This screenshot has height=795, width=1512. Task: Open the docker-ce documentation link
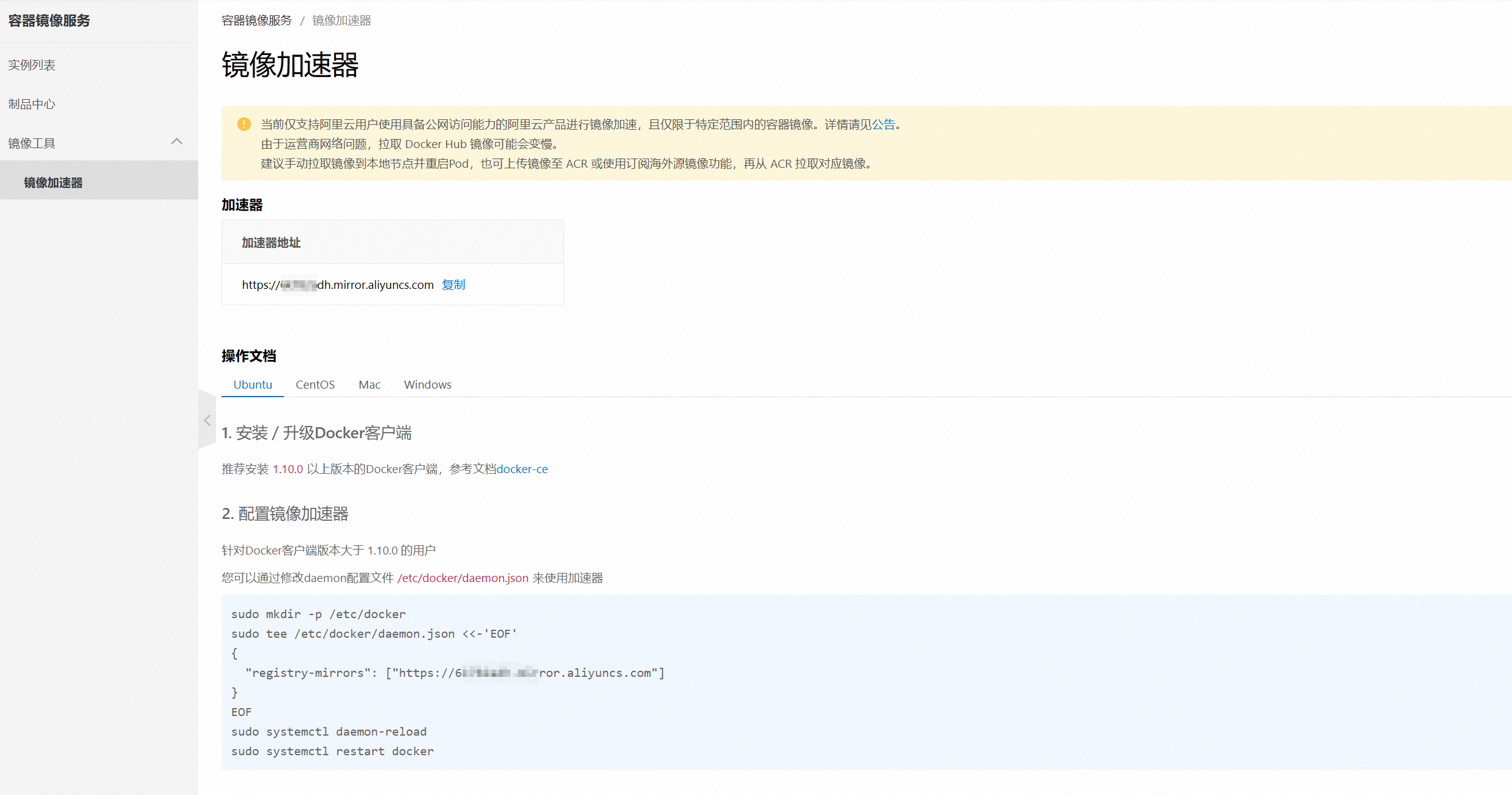pyautogui.click(x=522, y=469)
